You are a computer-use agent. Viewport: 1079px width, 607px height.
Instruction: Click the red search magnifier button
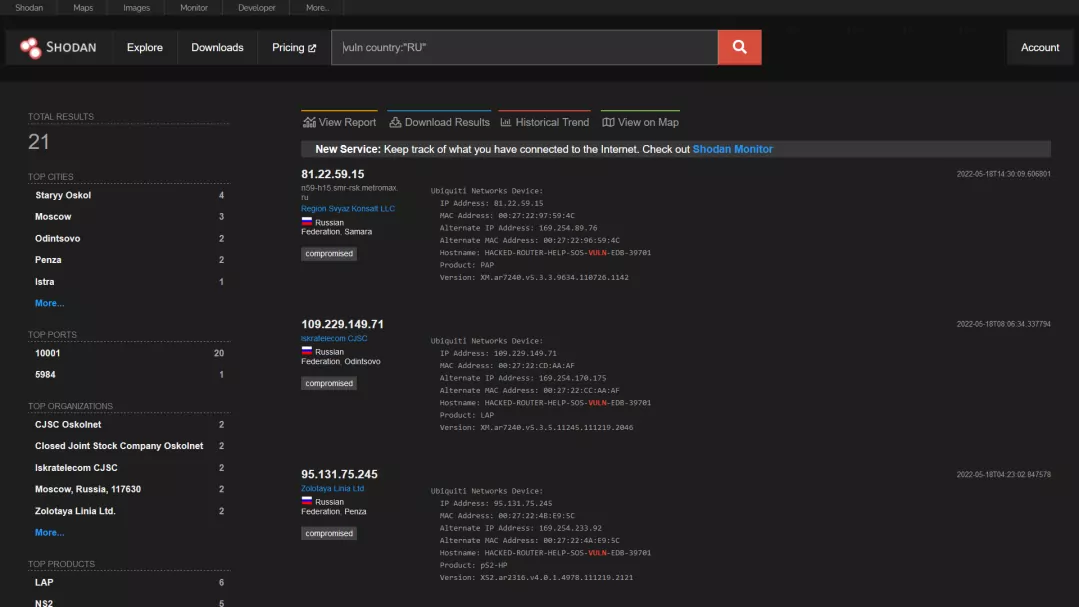[x=739, y=47]
